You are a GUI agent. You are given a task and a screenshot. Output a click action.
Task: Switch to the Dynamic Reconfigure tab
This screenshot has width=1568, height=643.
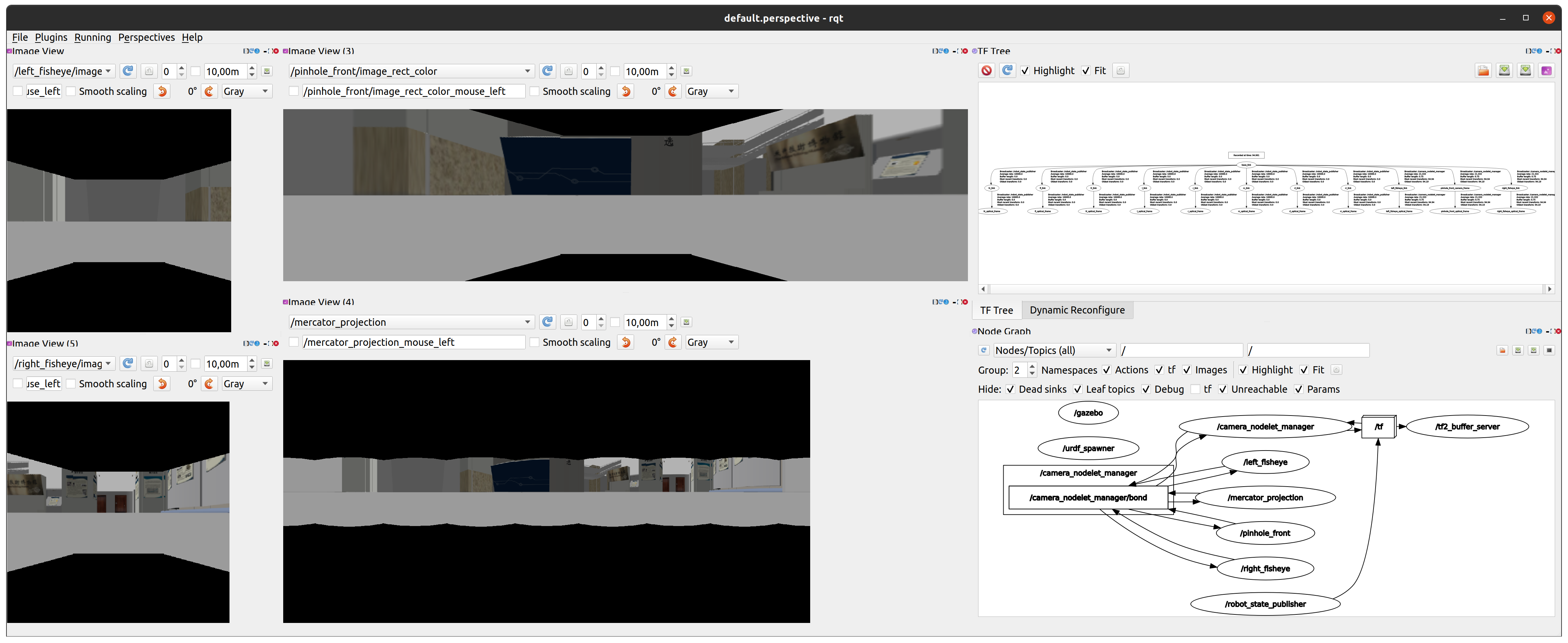point(1077,310)
